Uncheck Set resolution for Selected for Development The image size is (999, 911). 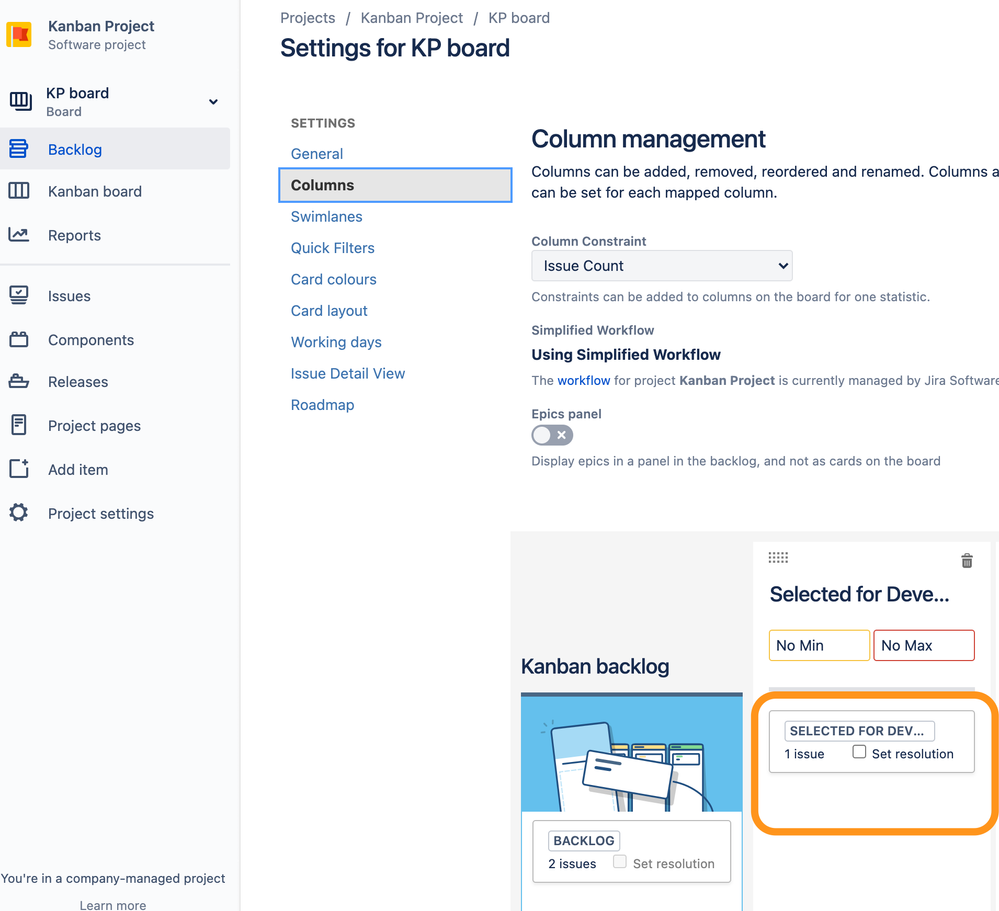[x=859, y=752]
